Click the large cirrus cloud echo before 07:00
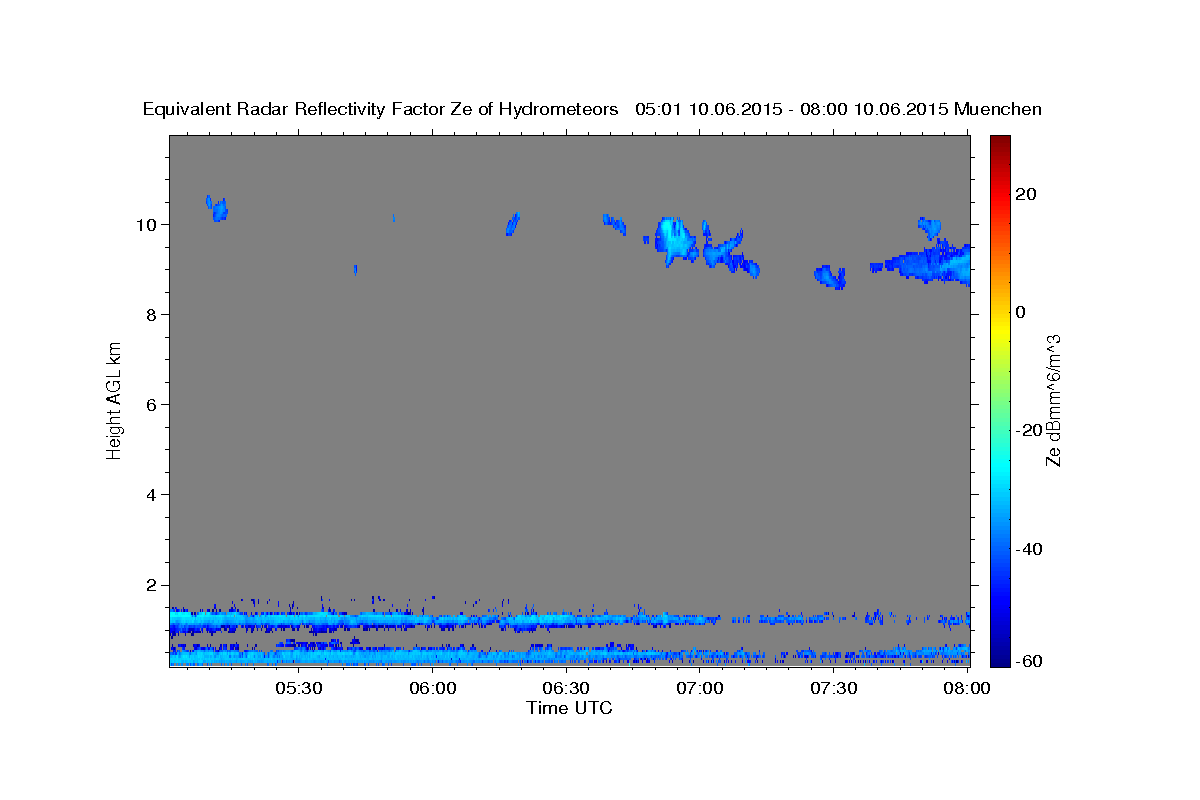Viewport: 1200px width, 800px height. pyautogui.click(x=675, y=241)
